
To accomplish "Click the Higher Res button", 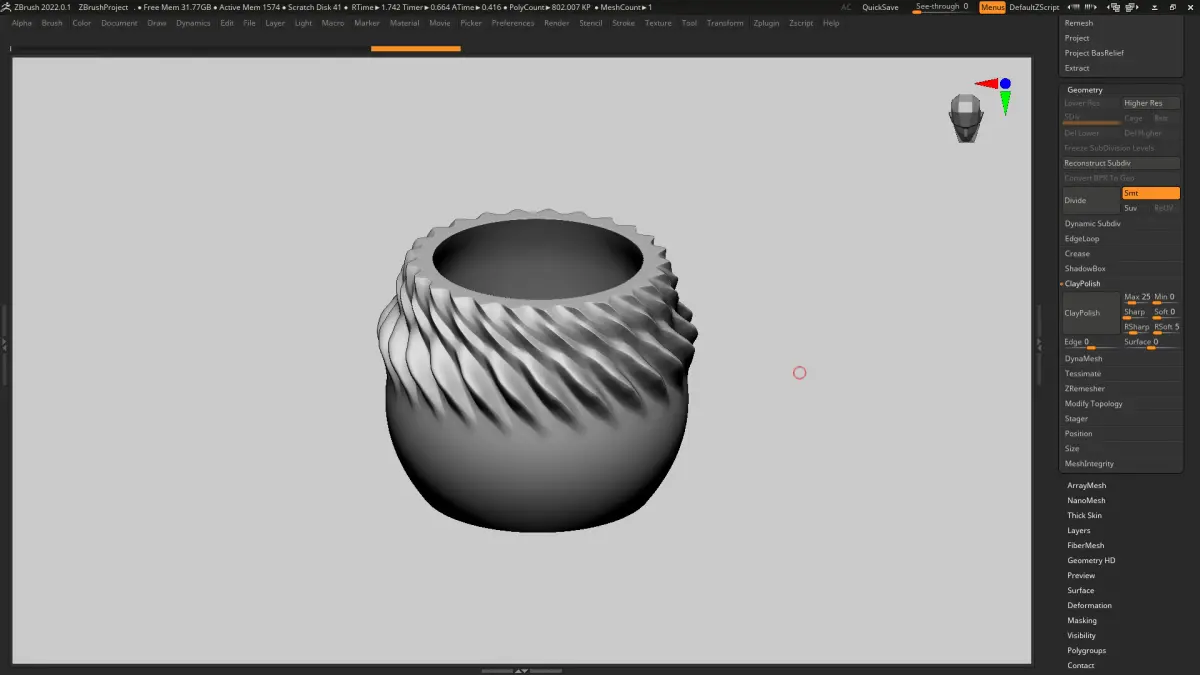I will click(x=1151, y=103).
